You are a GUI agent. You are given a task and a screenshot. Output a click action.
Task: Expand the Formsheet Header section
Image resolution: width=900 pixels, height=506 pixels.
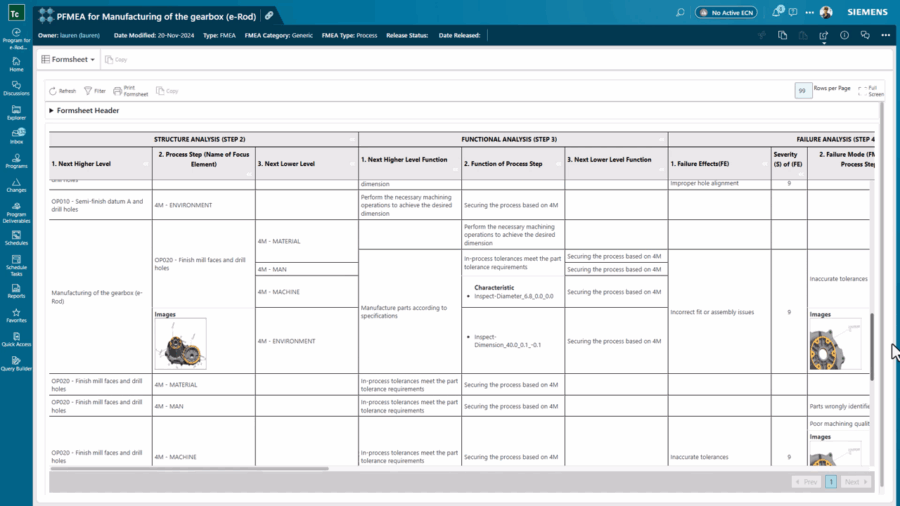[x=84, y=110]
